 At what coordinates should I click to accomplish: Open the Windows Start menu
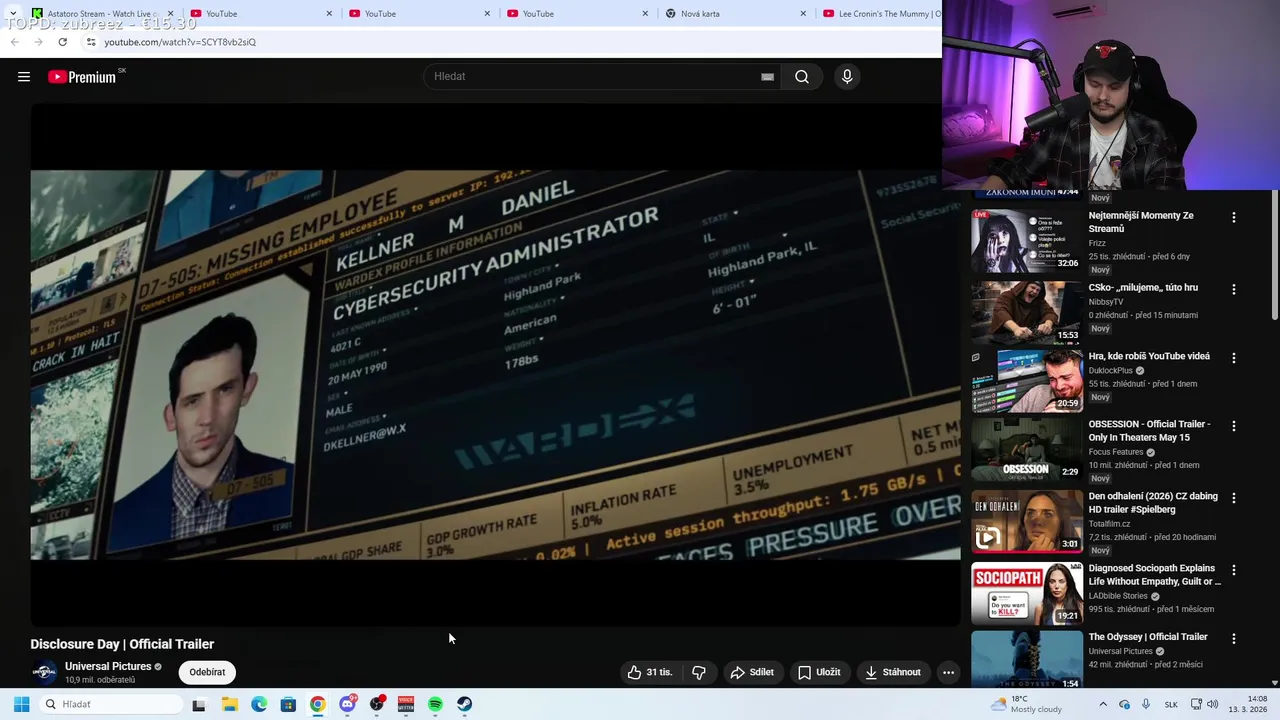21,704
